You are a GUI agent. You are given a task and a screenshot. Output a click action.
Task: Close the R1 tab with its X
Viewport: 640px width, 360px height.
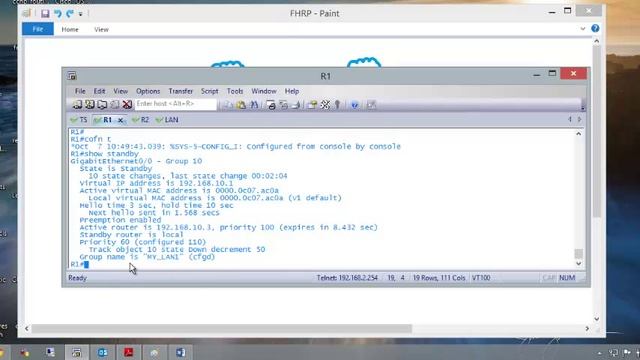[120, 120]
